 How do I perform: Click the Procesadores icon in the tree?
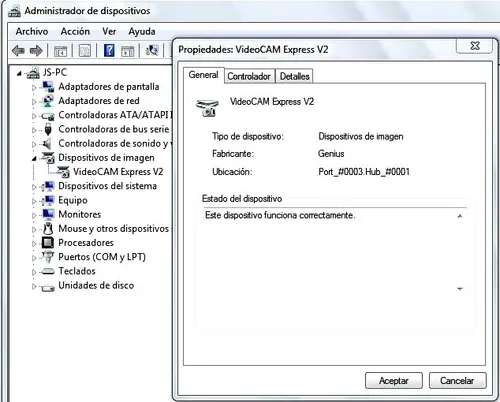[48, 243]
